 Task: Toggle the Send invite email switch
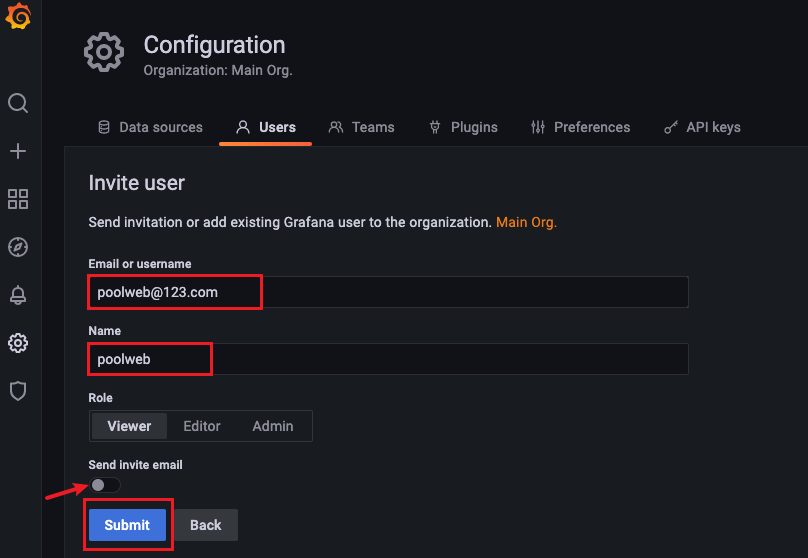105,485
